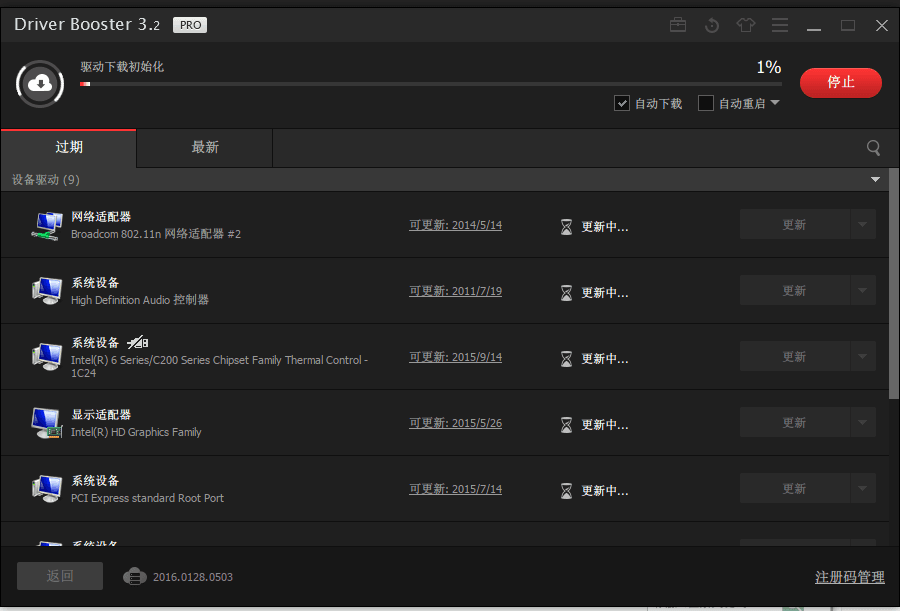This screenshot has height=611, width=900.
Task: Open update dropdown arrow for PCI Express Root Port
Action: point(863,489)
